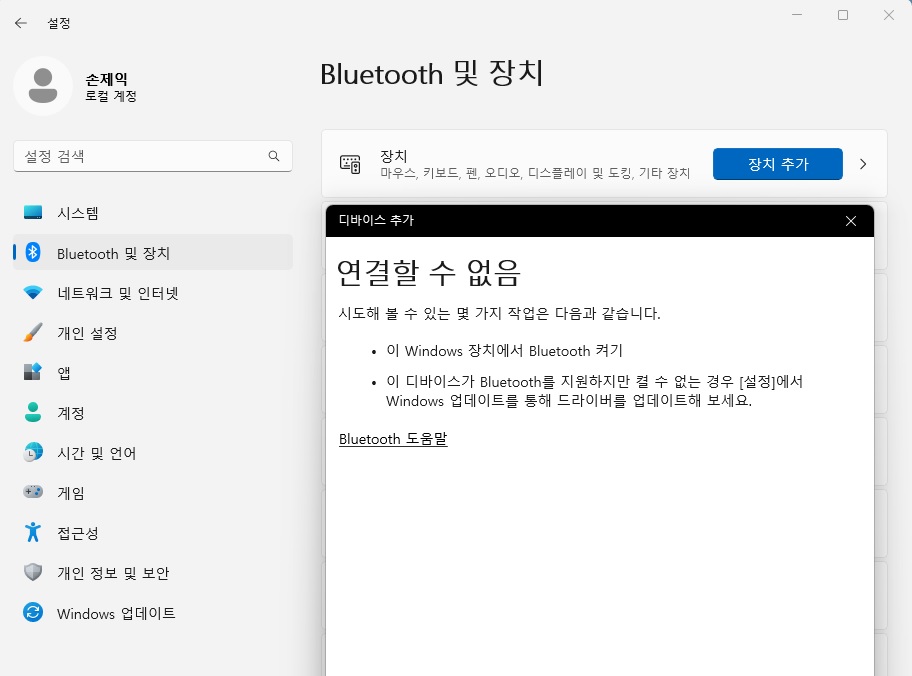Image resolution: width=912 pixels, height=676 pixels.
Task: Expand the 장치 row chevron
Action: [x=863, y=164]
